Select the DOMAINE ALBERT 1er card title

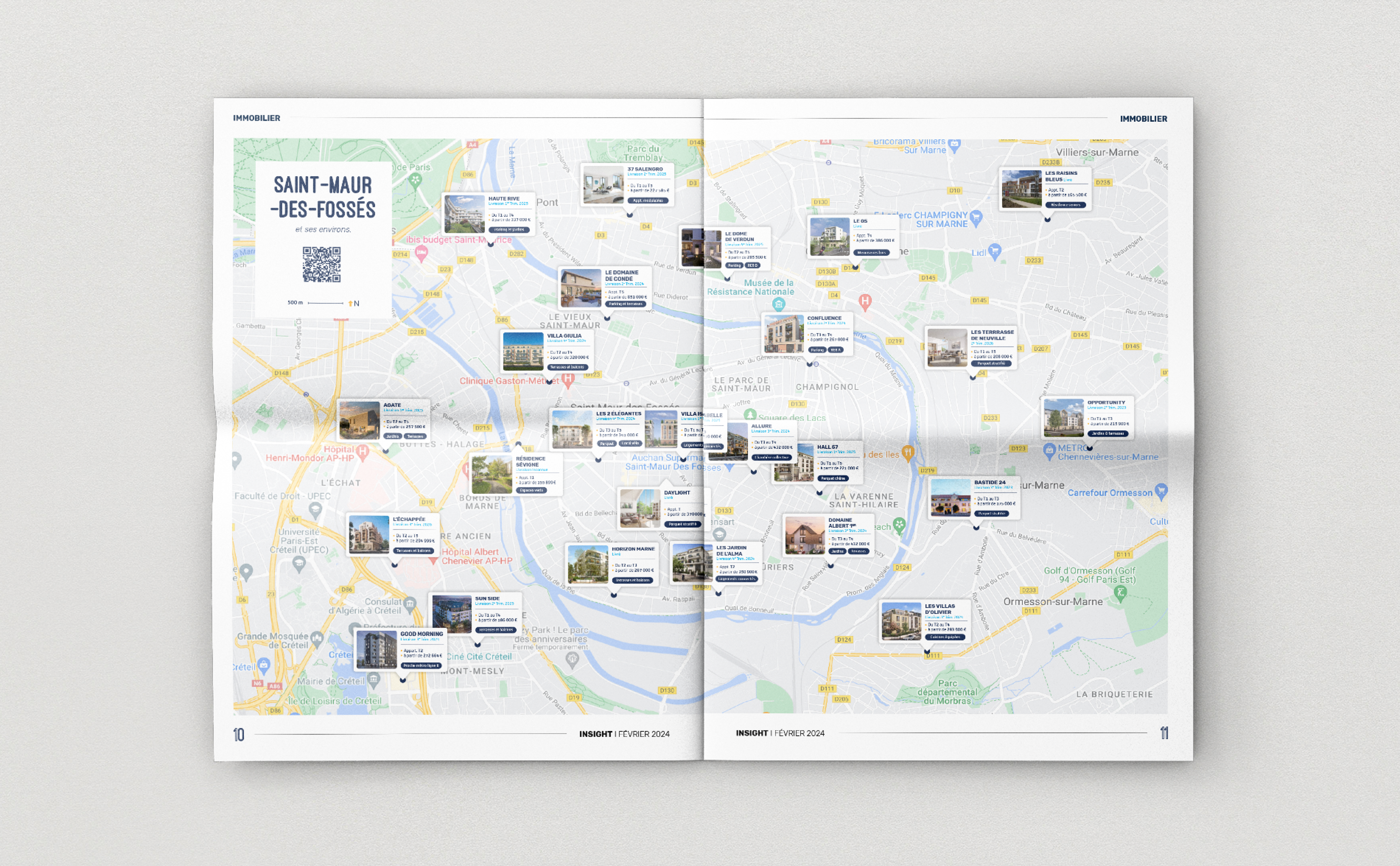point(842,523)
